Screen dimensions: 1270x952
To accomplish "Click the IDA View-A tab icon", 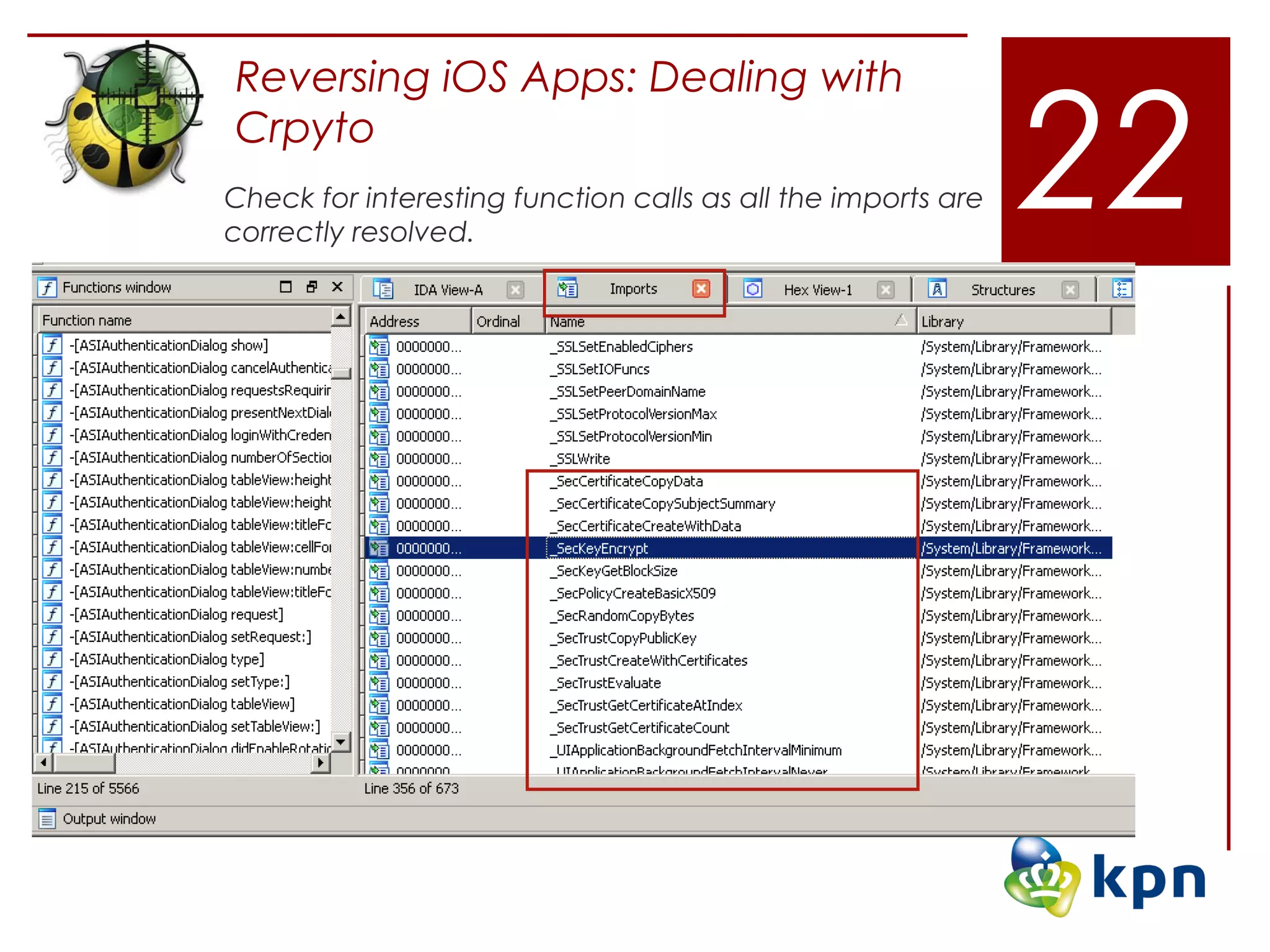I will pos(383,289).
